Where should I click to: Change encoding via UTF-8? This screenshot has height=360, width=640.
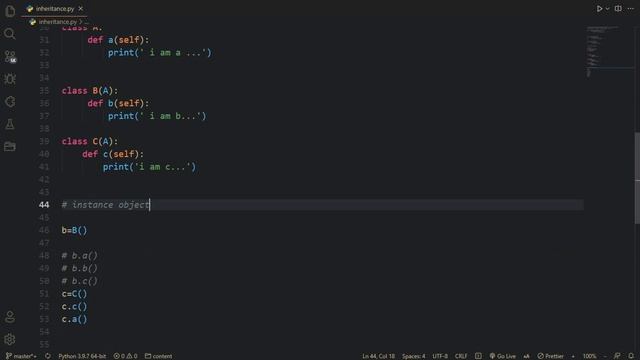(x=440, y=356)
